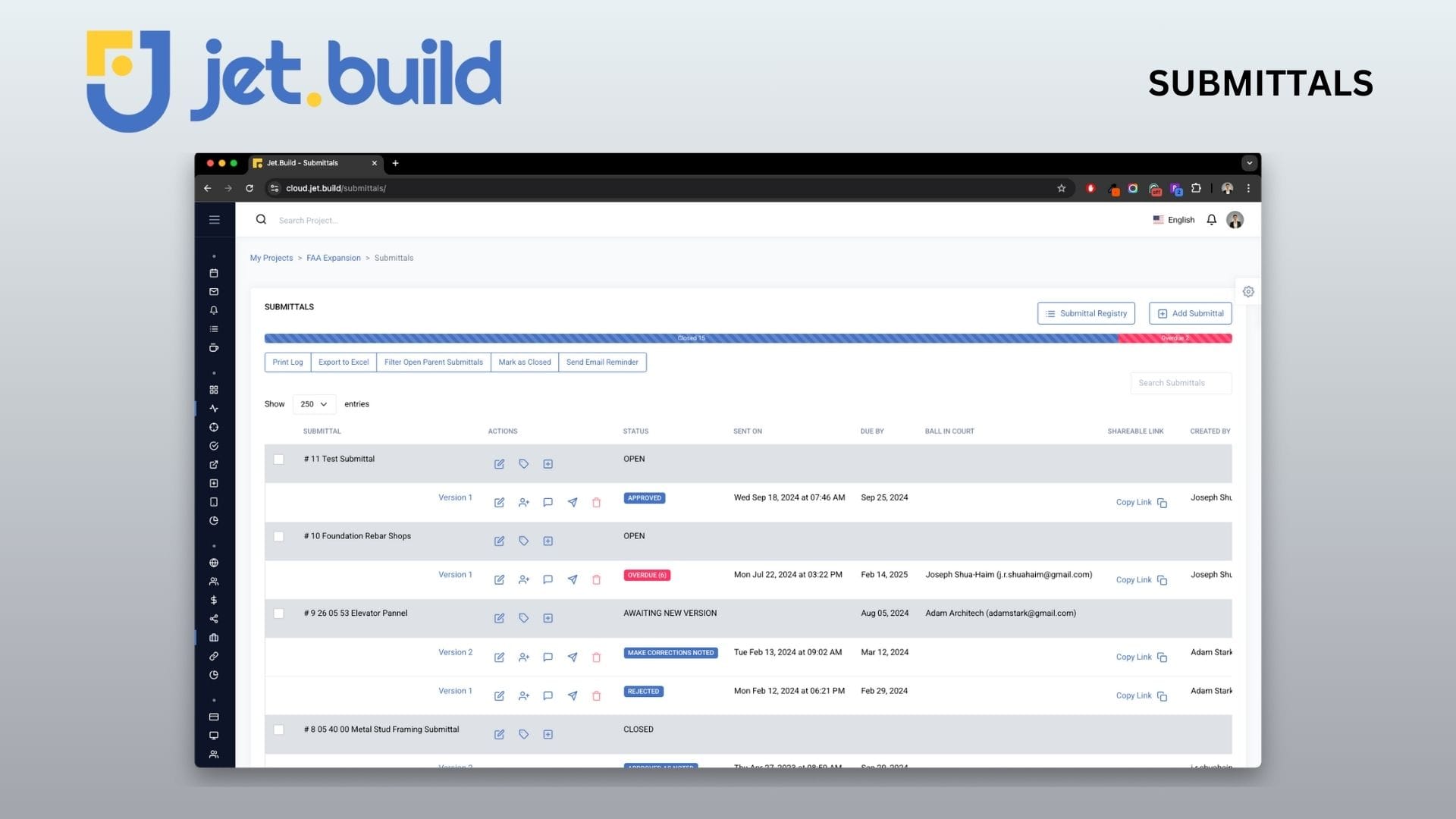The width and height of the screenshot is (1456, 819).
Task: Click send paper-plane icon on Rebar Shops Version 1
Action: 573,580
